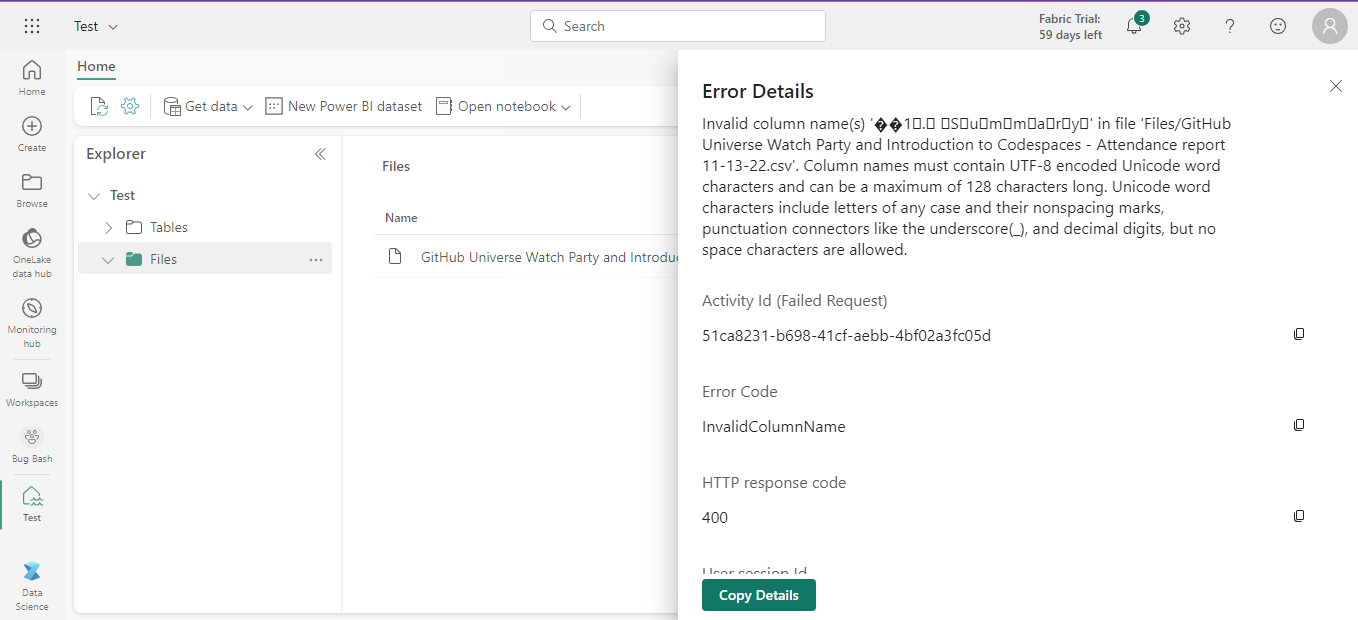The width and height of the screenshot is (1358, 620).
Task: Open the settings gear in the toolbar
Action: (x=130, y=105)
